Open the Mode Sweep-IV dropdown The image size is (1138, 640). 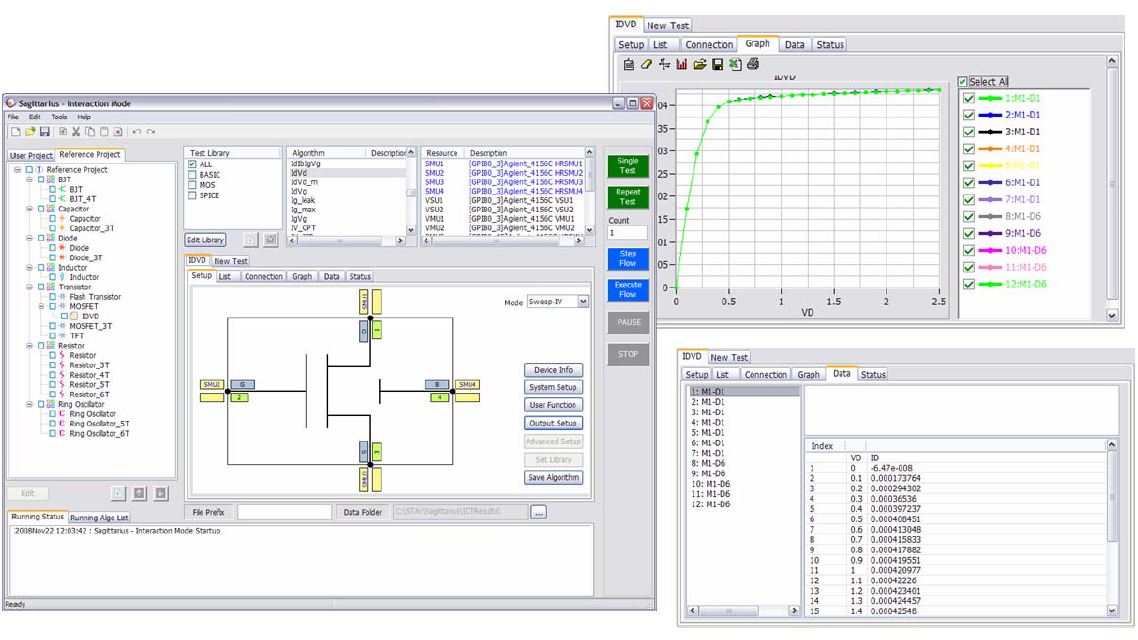click(x=583, y=302)
